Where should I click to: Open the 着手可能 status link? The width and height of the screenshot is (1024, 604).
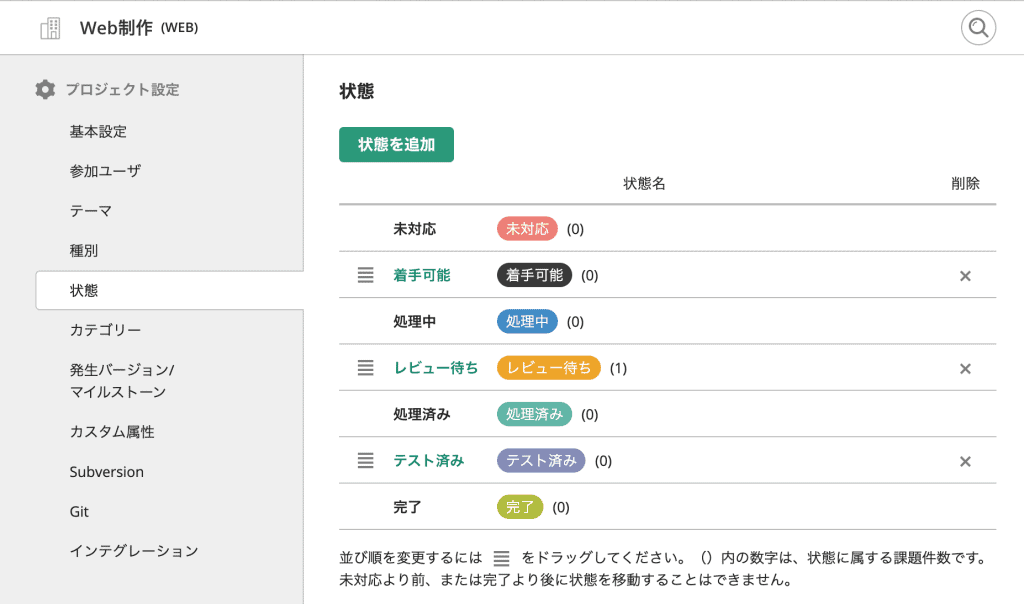pos(422,275)
